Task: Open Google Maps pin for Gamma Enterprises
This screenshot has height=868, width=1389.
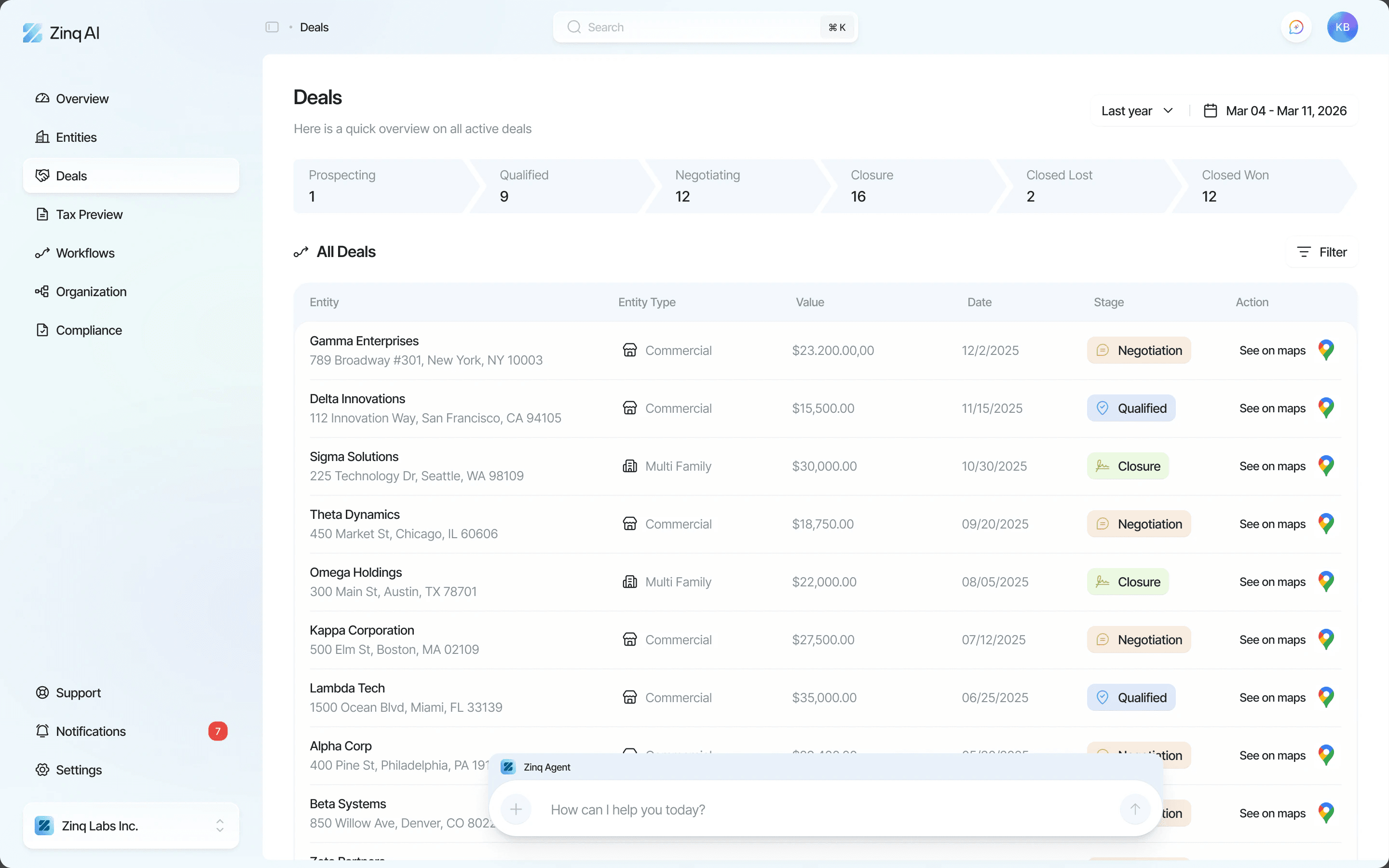Action: (1326, 350)
